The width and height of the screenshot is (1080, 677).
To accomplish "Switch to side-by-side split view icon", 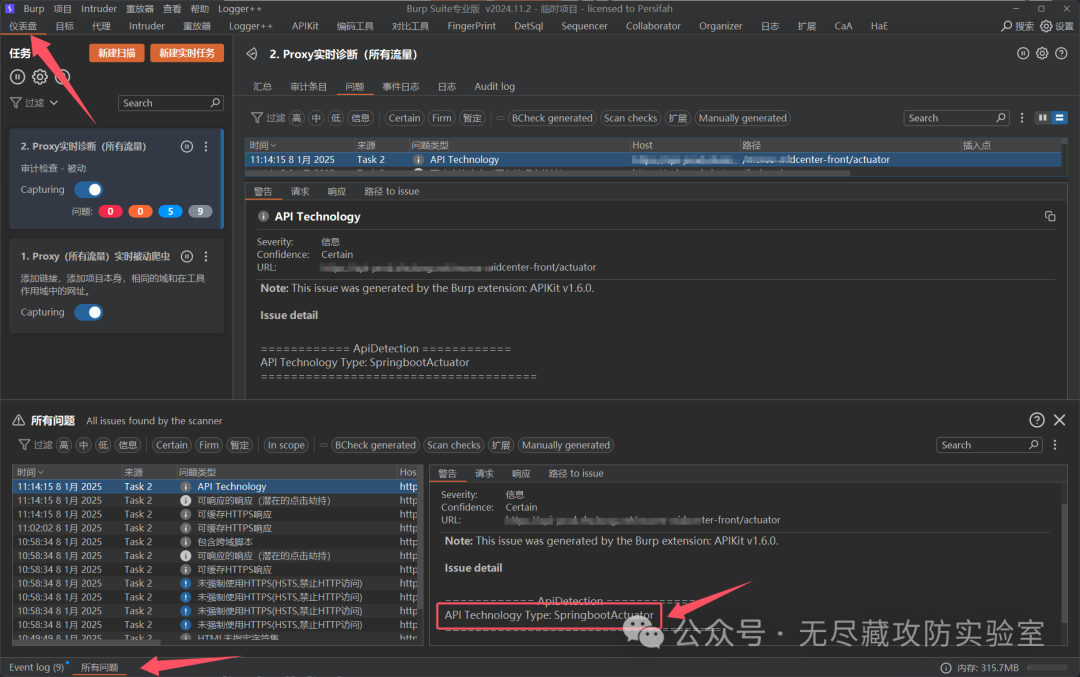I will tap(1043, 118).
